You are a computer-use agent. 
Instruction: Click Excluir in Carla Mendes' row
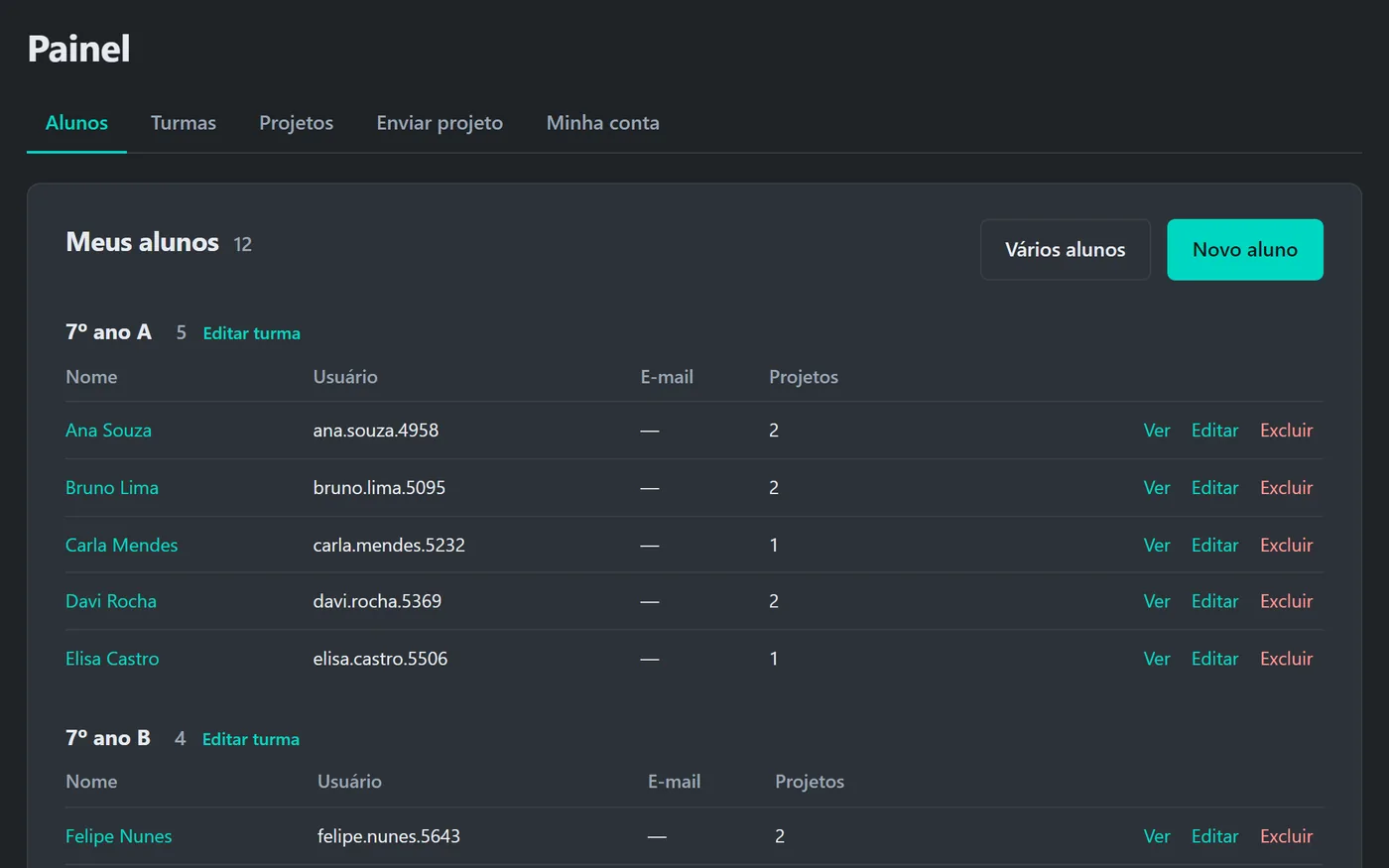tap(1286, 546)
